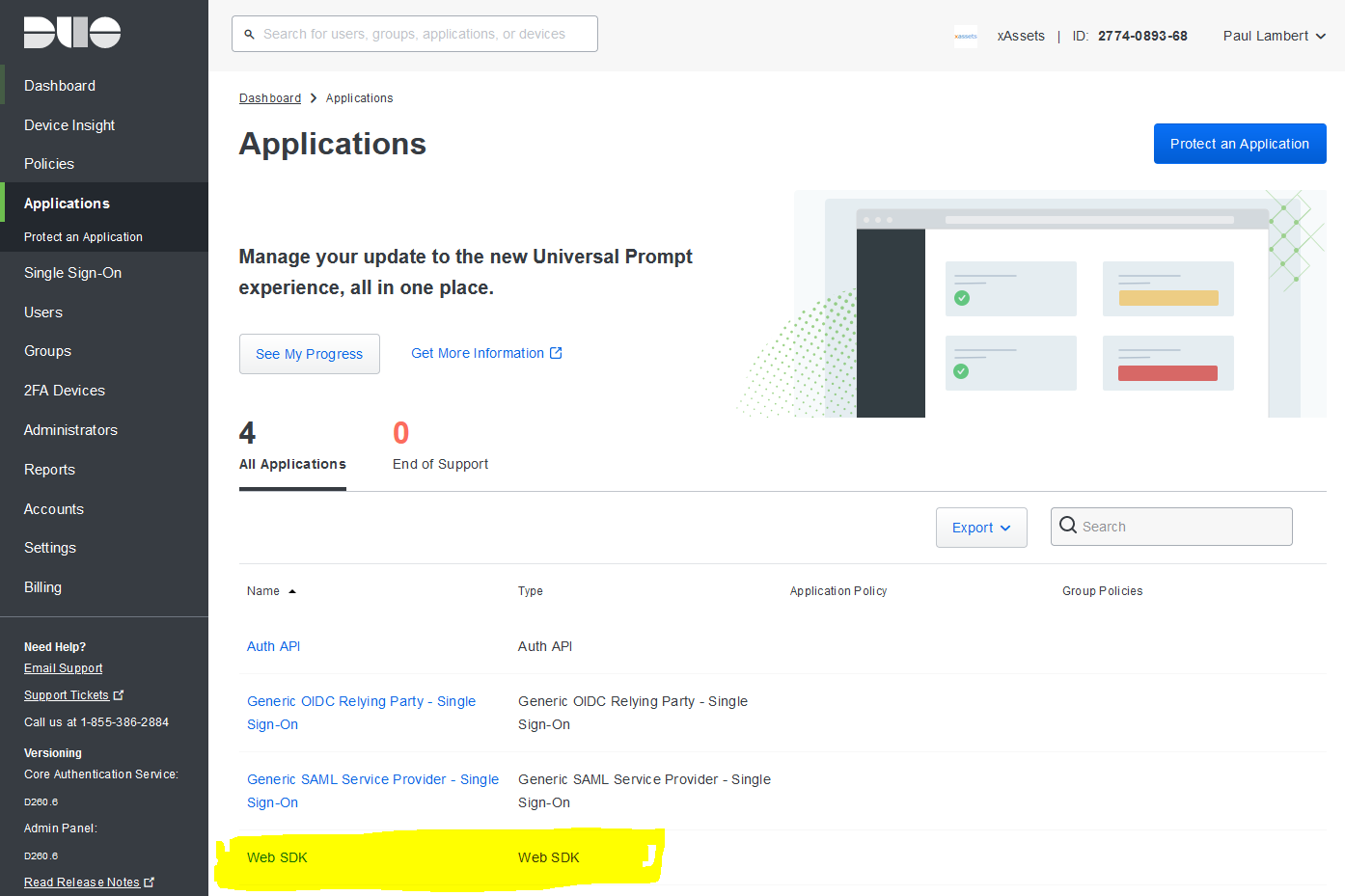1345x896 pixels.
Task: Open Single Sign-On from the sidebar
Action: (72, 272)
